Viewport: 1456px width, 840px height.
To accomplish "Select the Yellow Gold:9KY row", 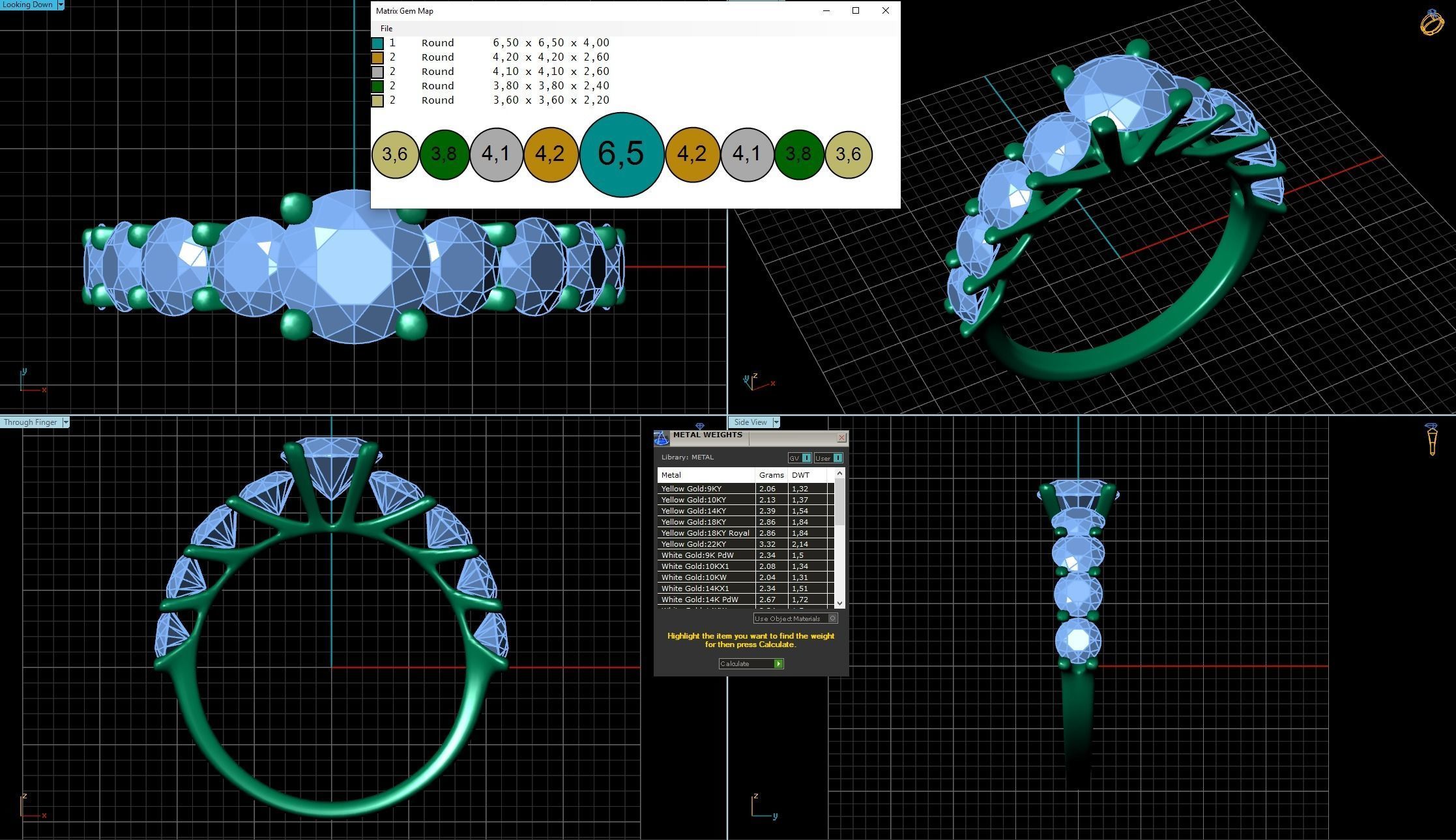I will click(x=746, y=489).
